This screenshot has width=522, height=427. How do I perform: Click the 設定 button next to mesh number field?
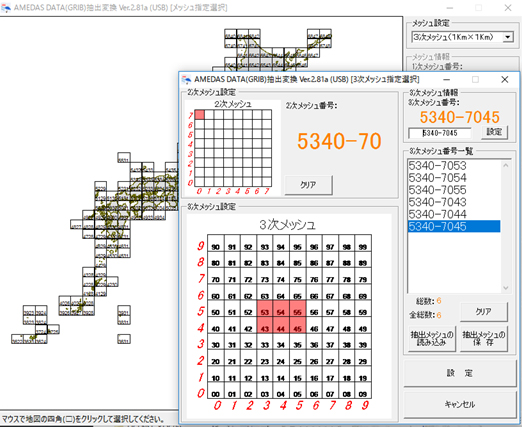pyautogui.click(x=494, y=132)
